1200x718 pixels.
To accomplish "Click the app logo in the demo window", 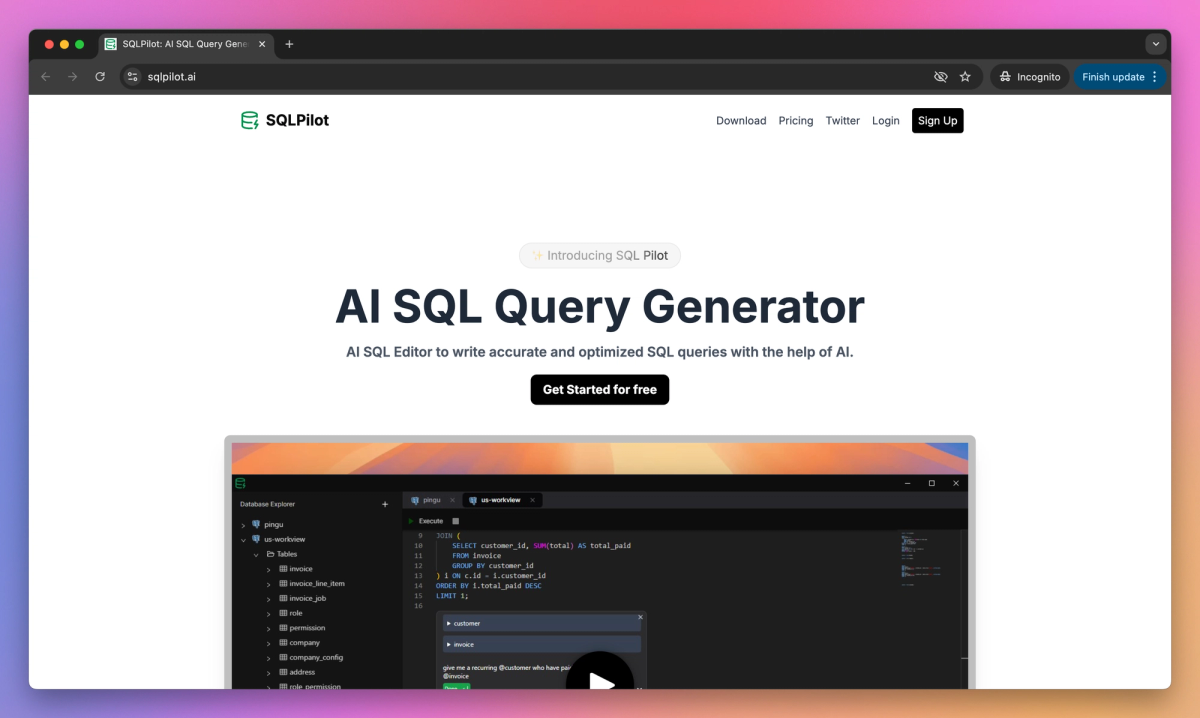I will 240,483.
